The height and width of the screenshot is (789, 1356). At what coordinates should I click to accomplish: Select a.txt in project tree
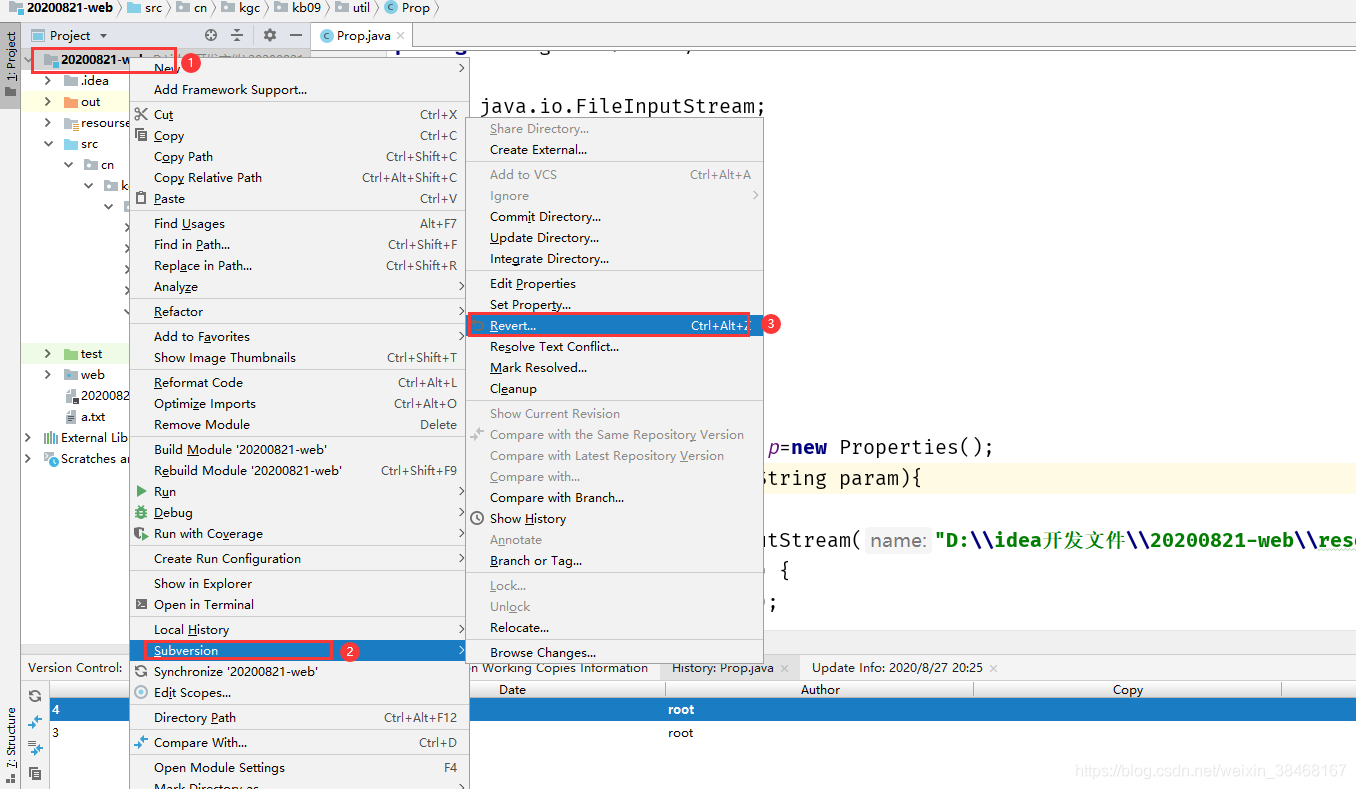tap(93, 417)
